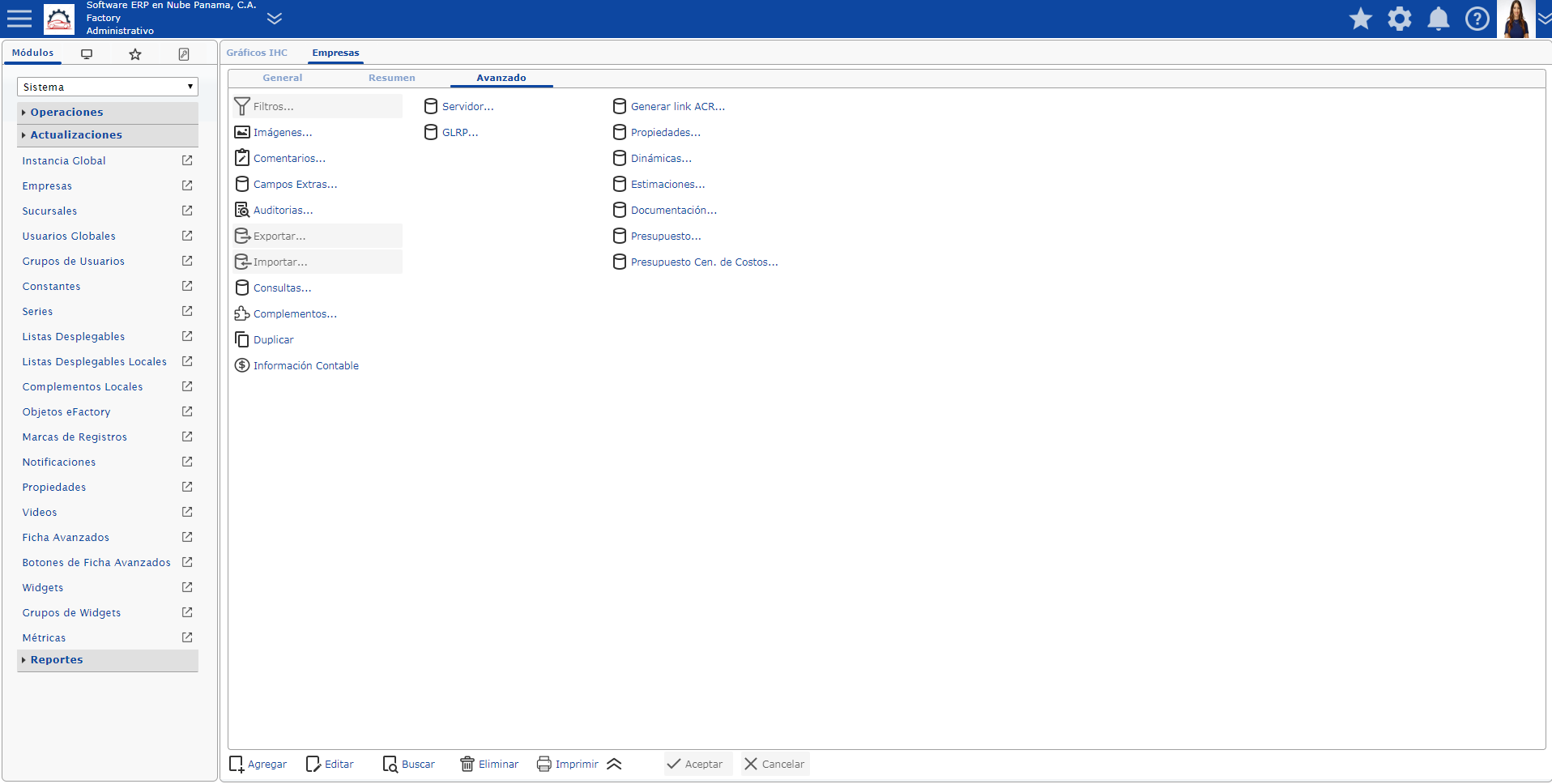Open the monitor icon sidebar tab
The height and width of the screenshot is (784, 1552).
pyautogui.click(x=87, y=54)
